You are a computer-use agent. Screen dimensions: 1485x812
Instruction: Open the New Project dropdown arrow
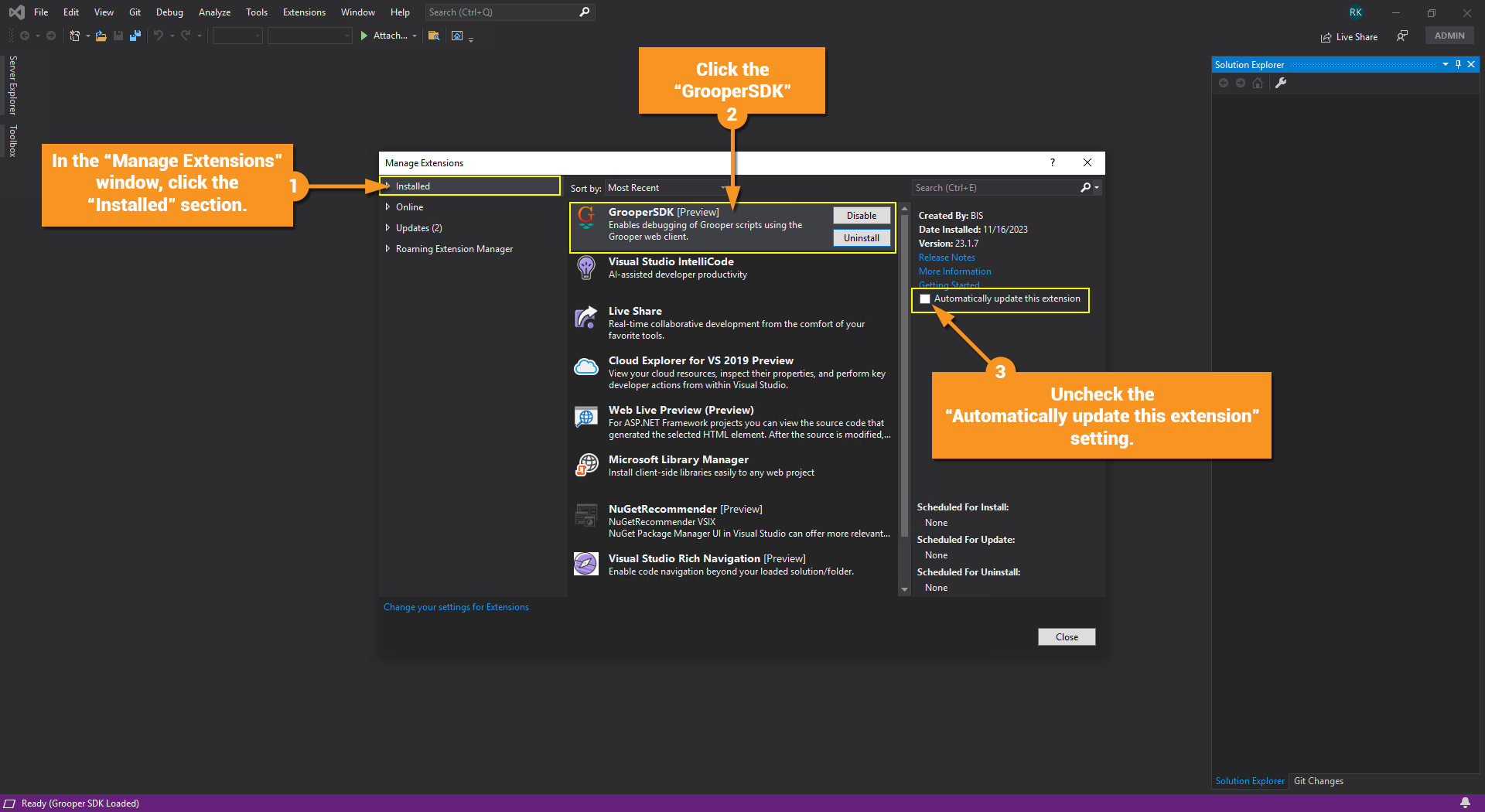coord(87,36)
